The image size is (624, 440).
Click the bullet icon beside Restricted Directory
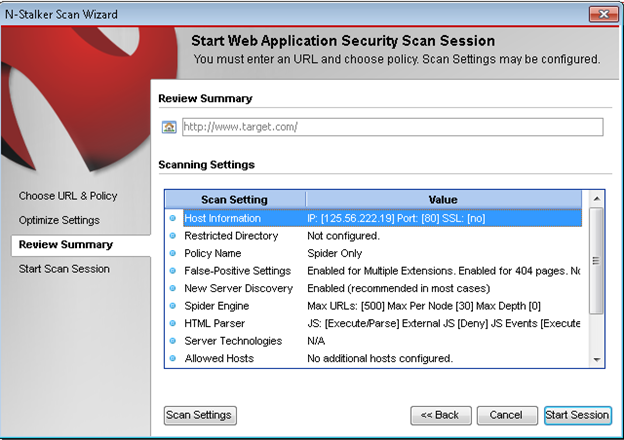(x=173, y=236)
